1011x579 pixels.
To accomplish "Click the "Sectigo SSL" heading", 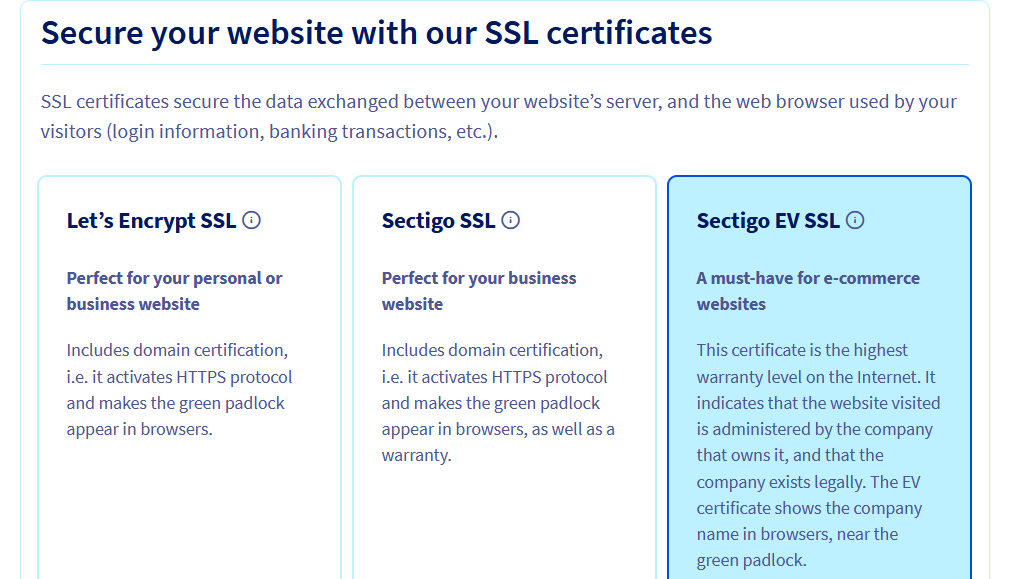I will (x=438, y=221).
